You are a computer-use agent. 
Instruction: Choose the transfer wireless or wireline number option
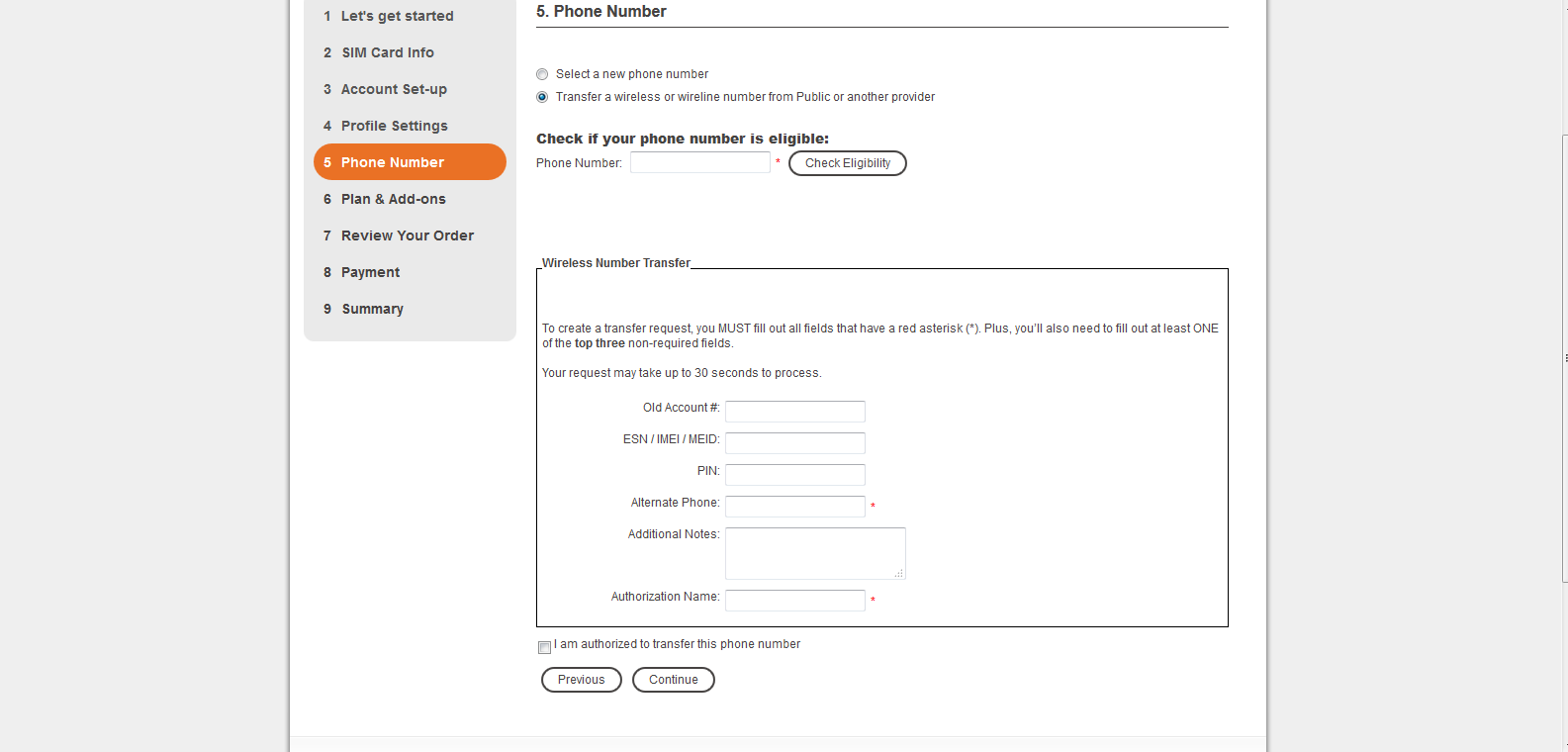click(542, 97)
